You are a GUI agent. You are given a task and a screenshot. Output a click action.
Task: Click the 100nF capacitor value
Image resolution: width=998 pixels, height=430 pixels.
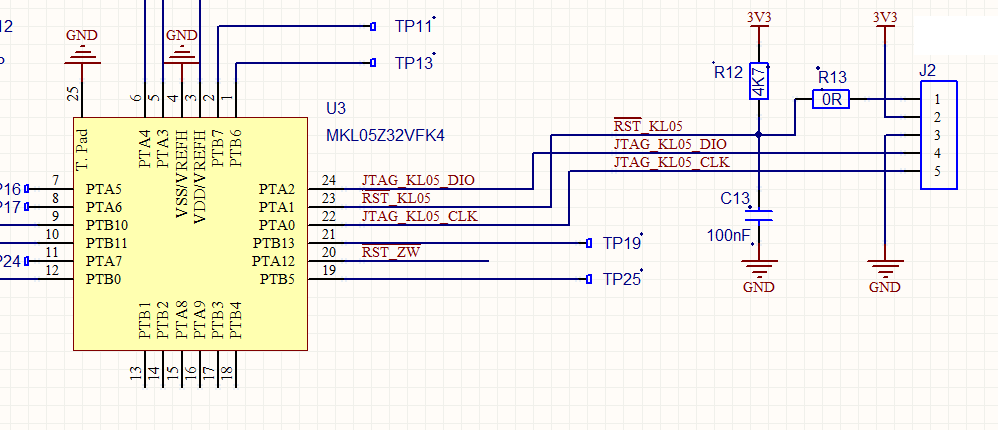tap(728, 236)
